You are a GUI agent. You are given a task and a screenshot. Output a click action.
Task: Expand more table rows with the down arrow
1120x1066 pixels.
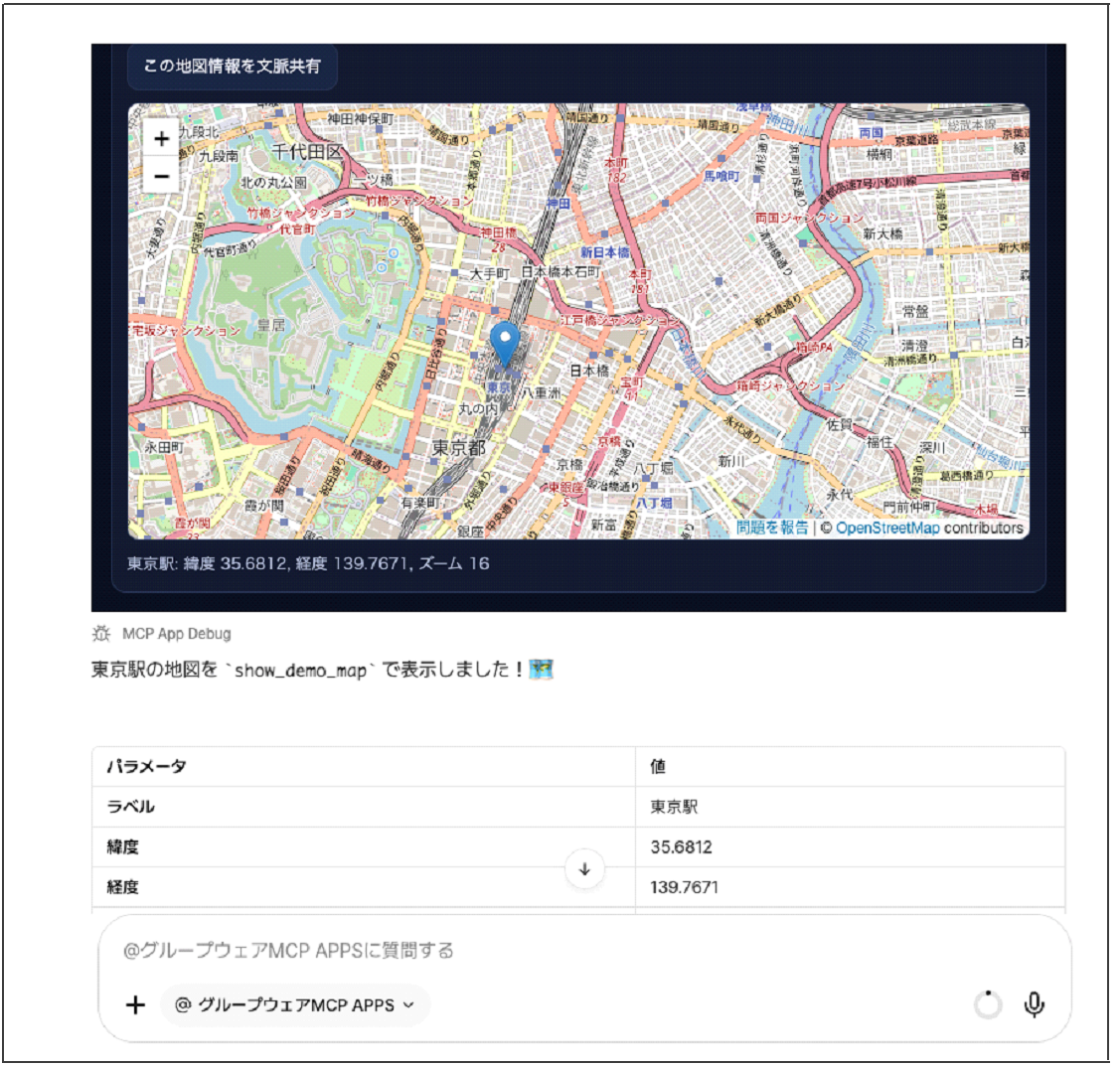pyautogui.click(x=584, y=865)
